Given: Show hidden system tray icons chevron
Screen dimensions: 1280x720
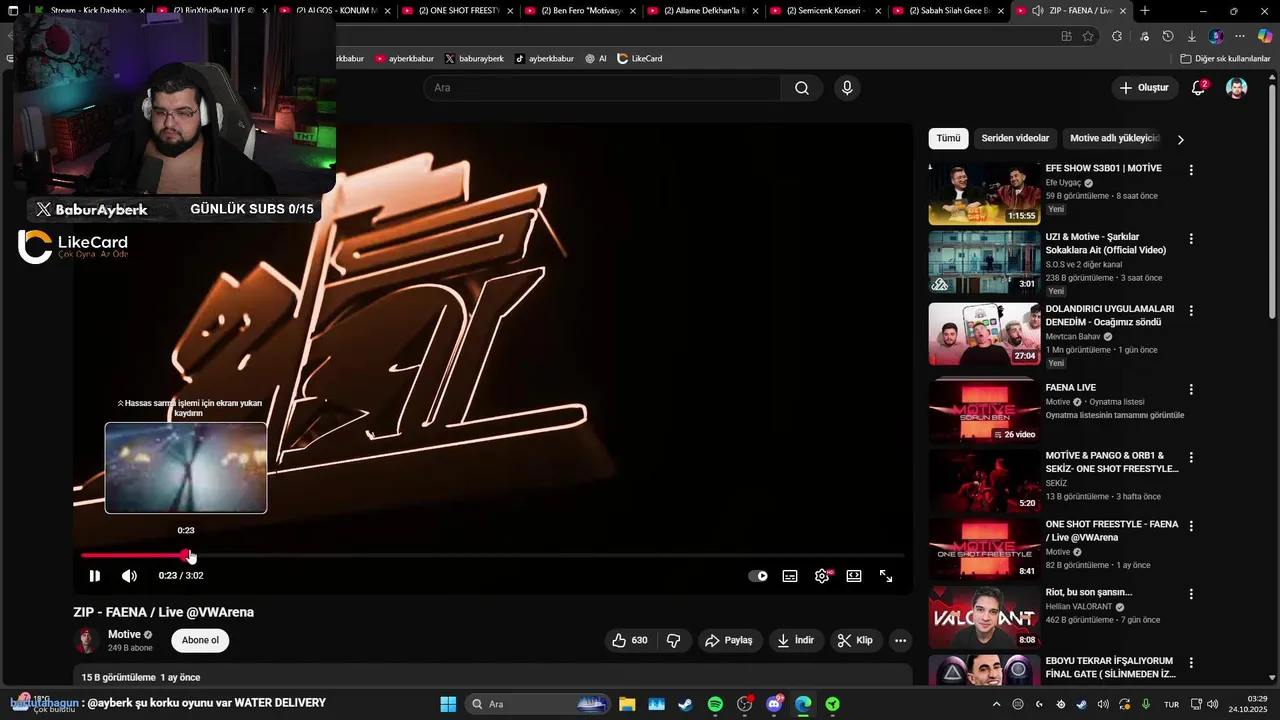Looking at the screenshot, I should click(996, 704).
